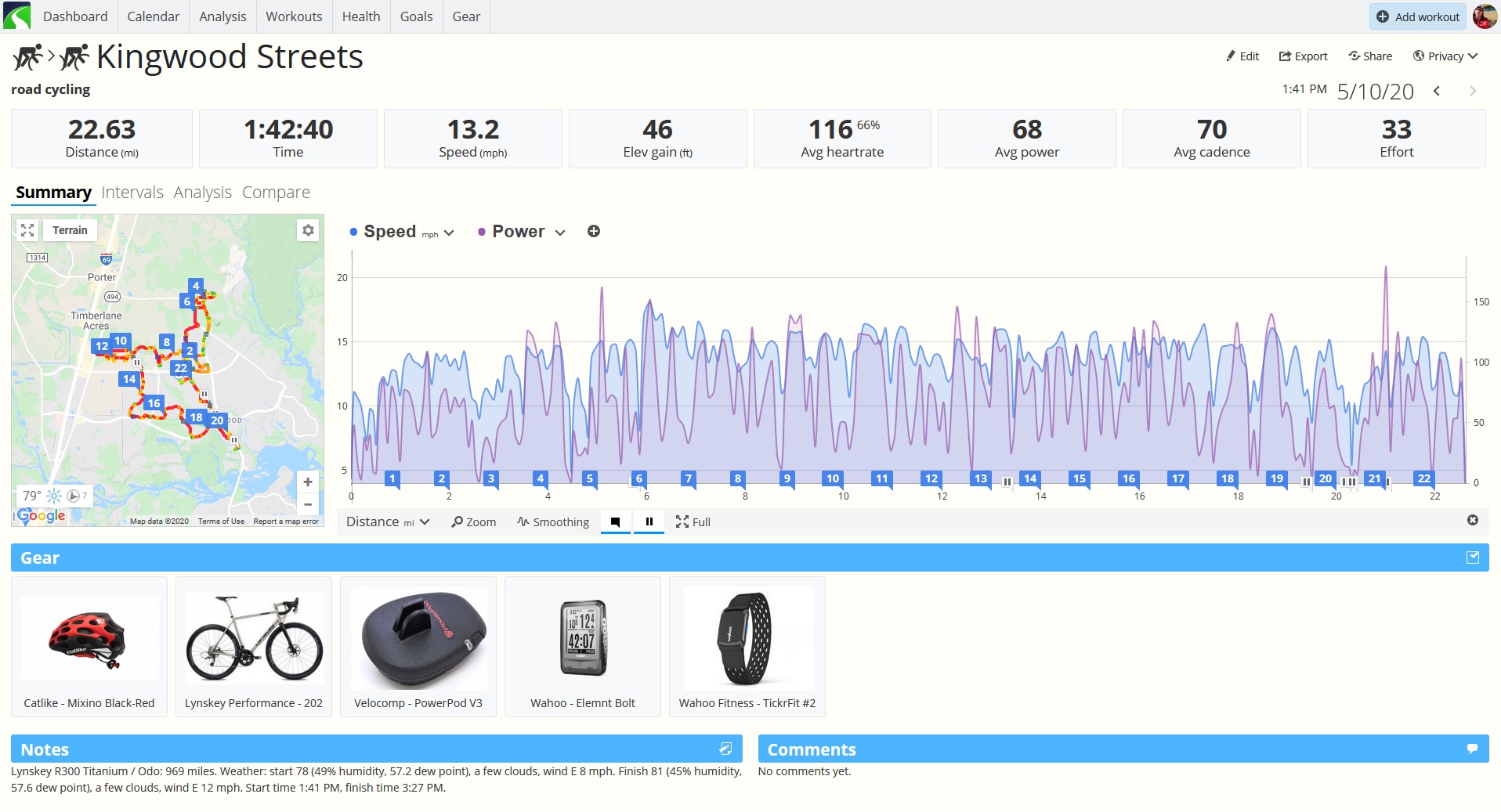Toggle Gear section checkbox icon
This screenshot has height=812, width=1501.
click(1473, 558)
